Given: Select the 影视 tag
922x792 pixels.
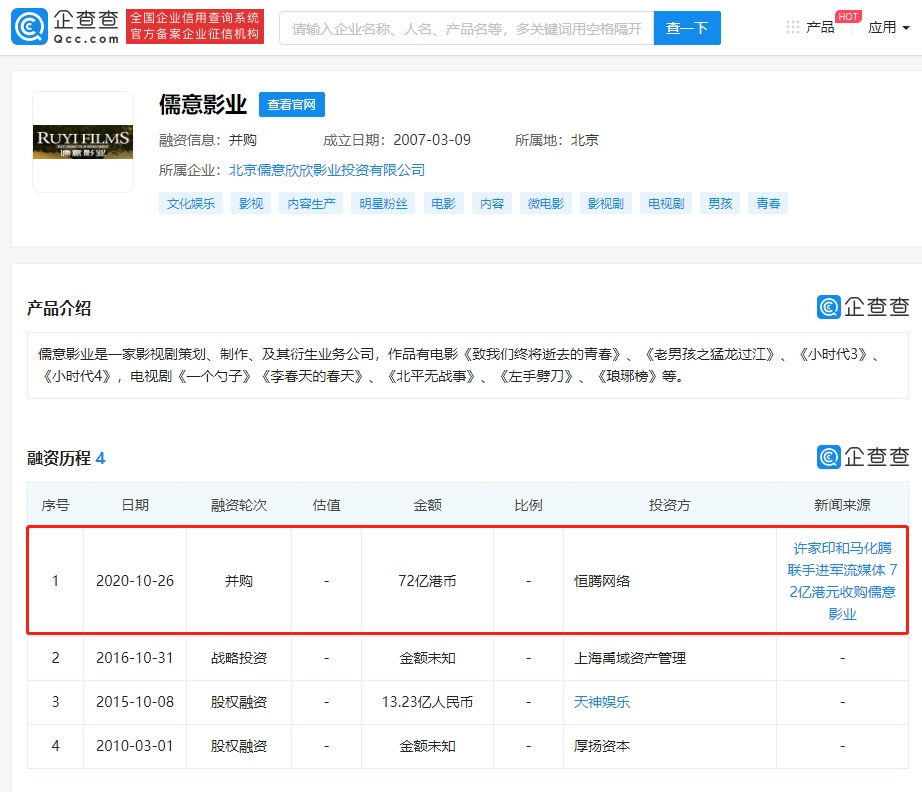Looking at the screenshot, I should [x=251, y=203].
